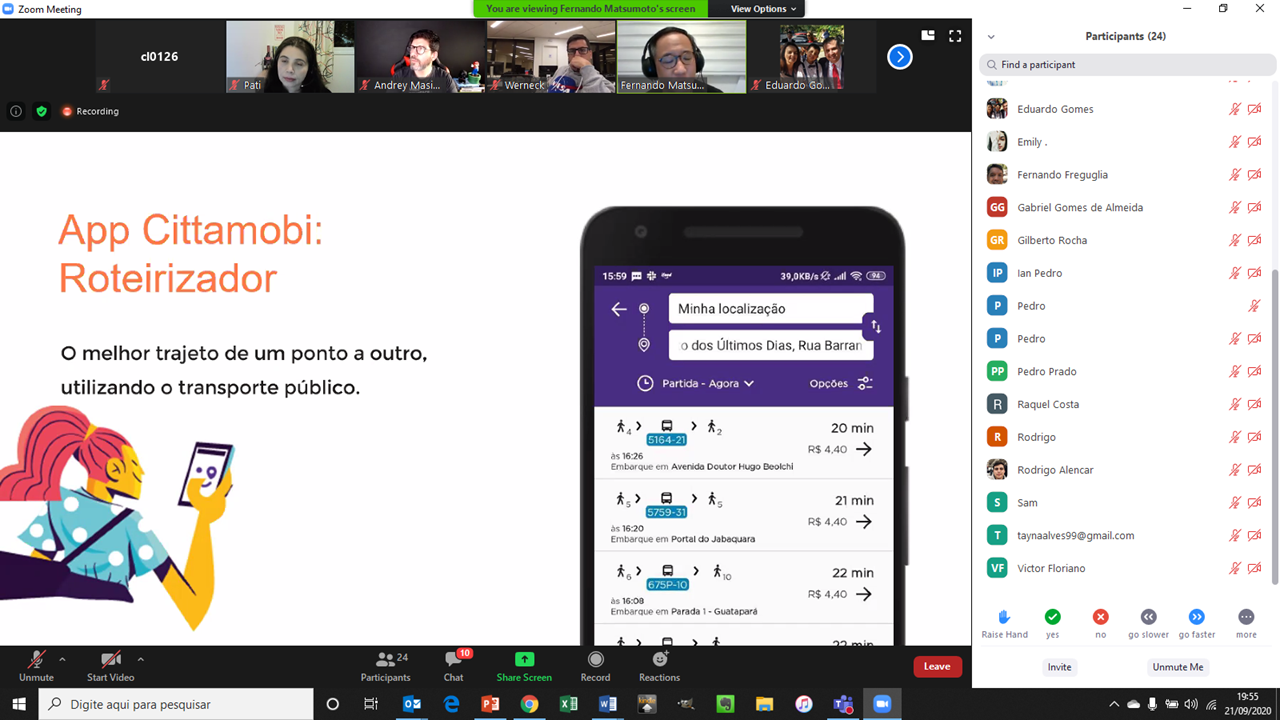1280x720 pixels.
Task: Click the taskbar search box
Action: (176, 704)
